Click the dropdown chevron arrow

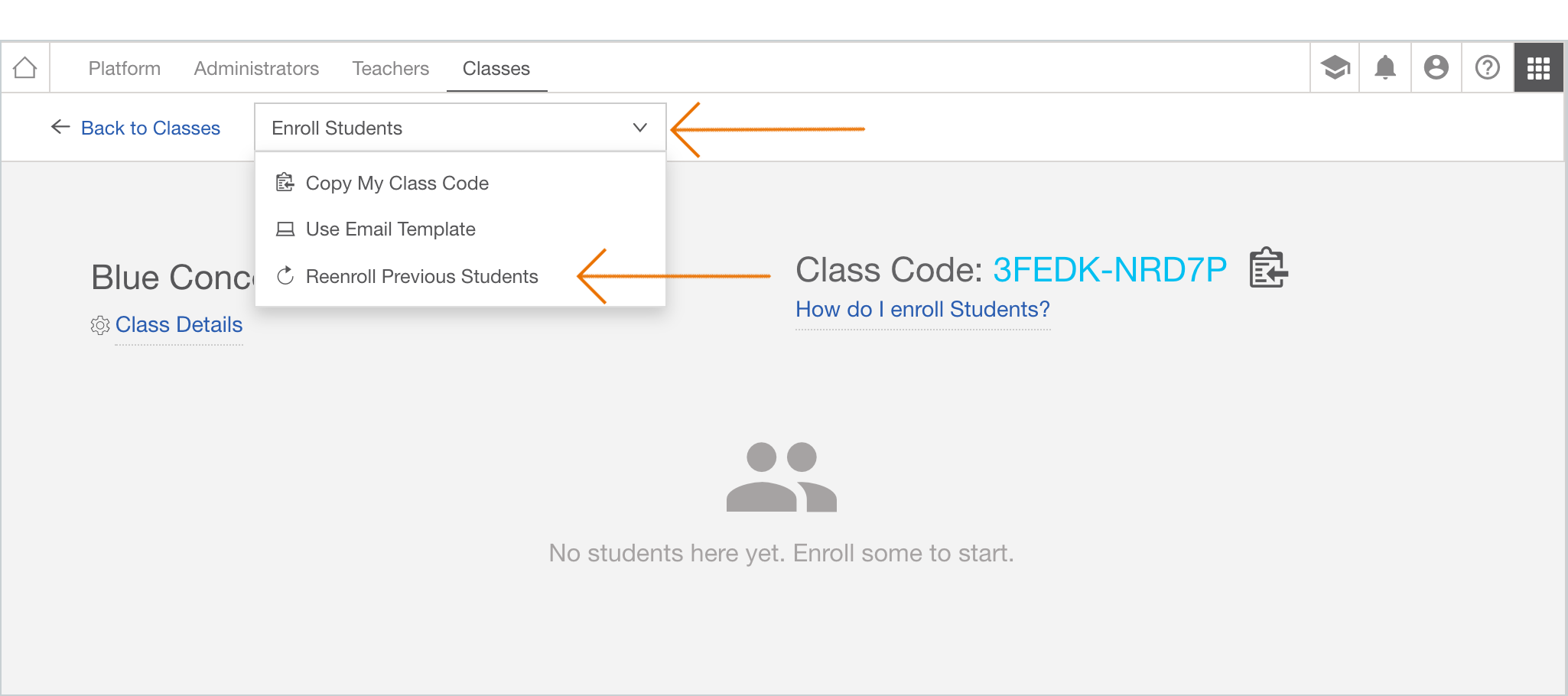640,128
